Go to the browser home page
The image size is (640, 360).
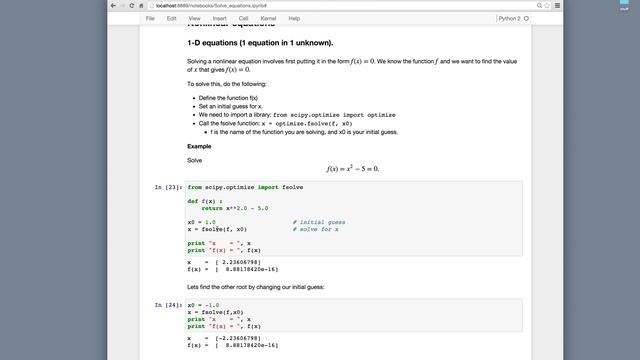[141, 6]
